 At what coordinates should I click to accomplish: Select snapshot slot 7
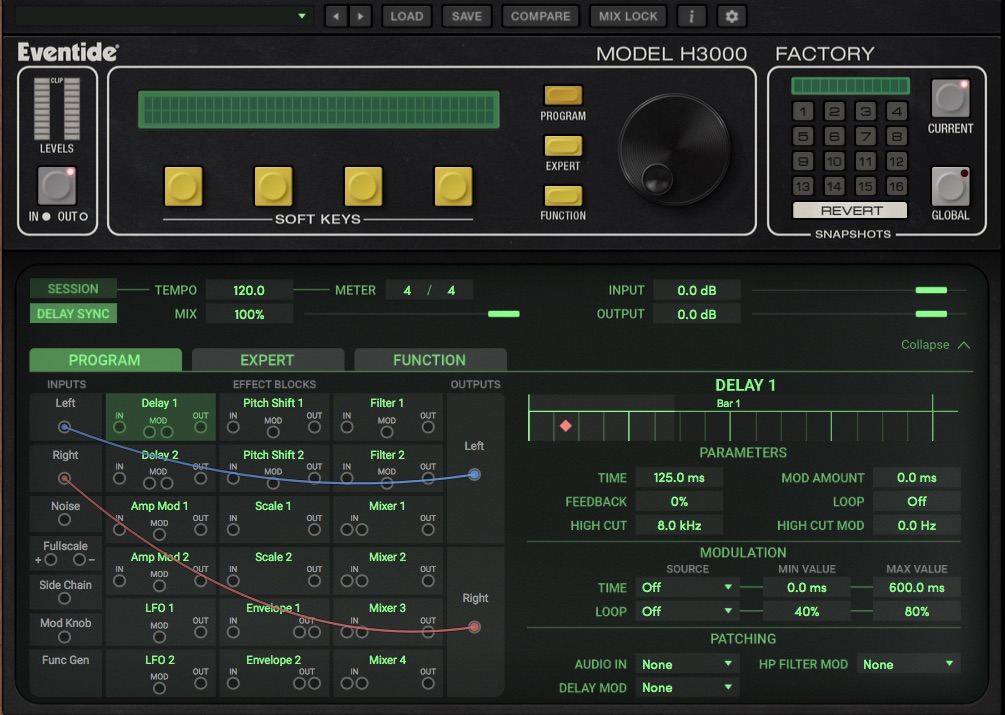point(865,136)
